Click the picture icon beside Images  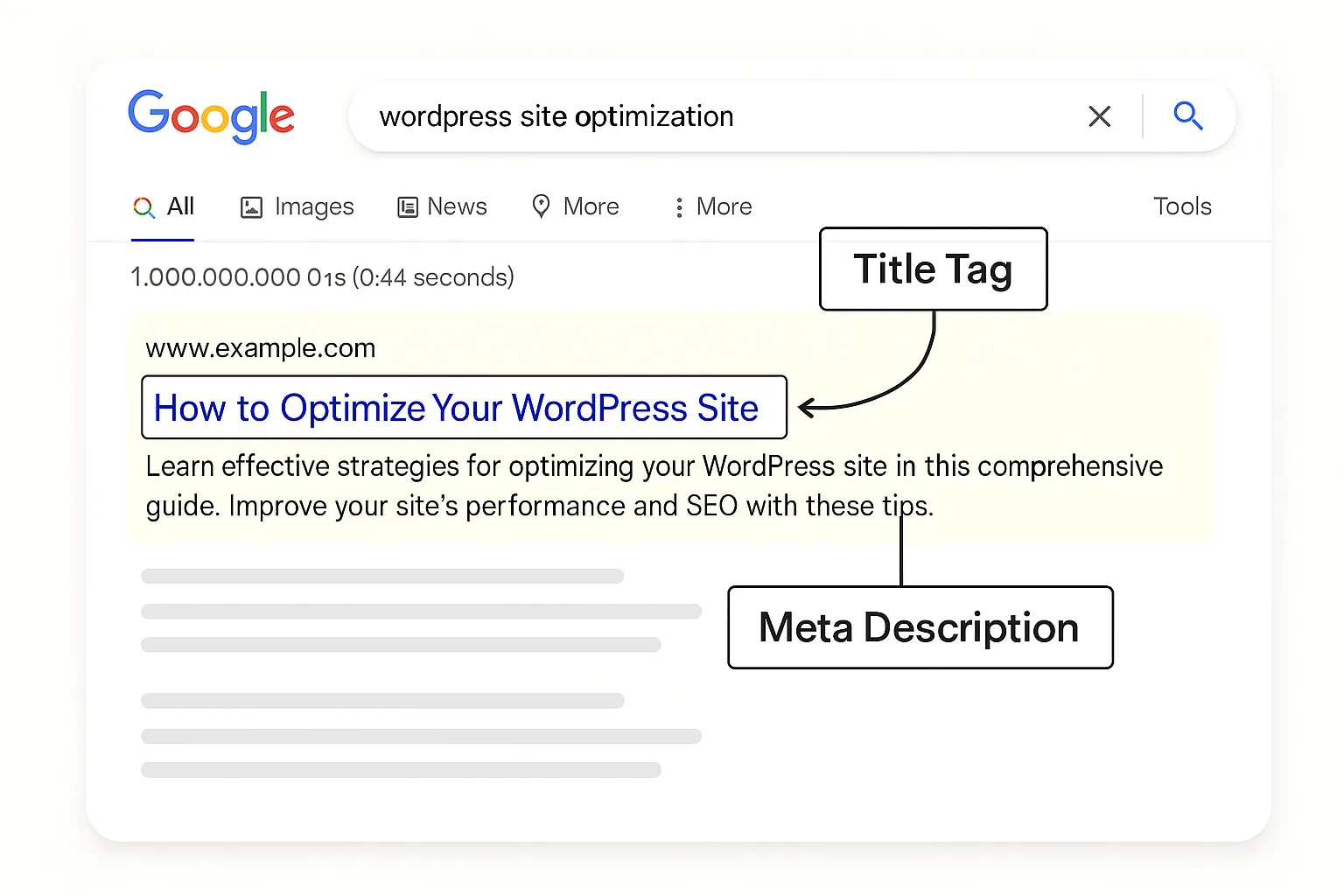tap(251, 207)
